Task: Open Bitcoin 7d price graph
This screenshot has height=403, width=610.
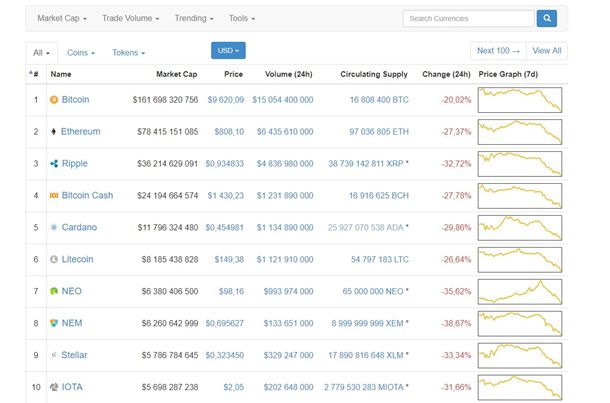Action: coord(520,100)
